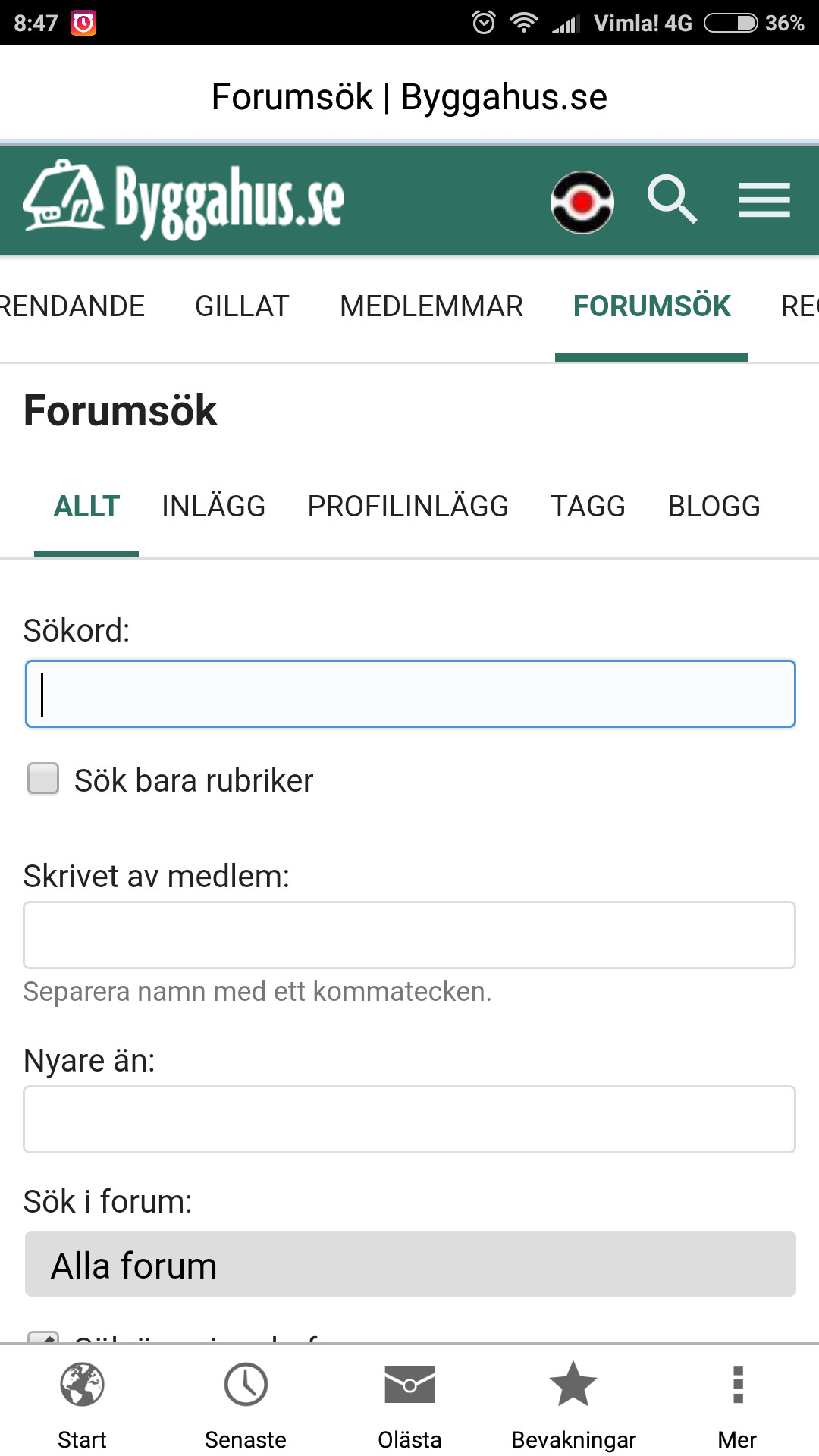Open the user profile avatar

tap(582, 202)
